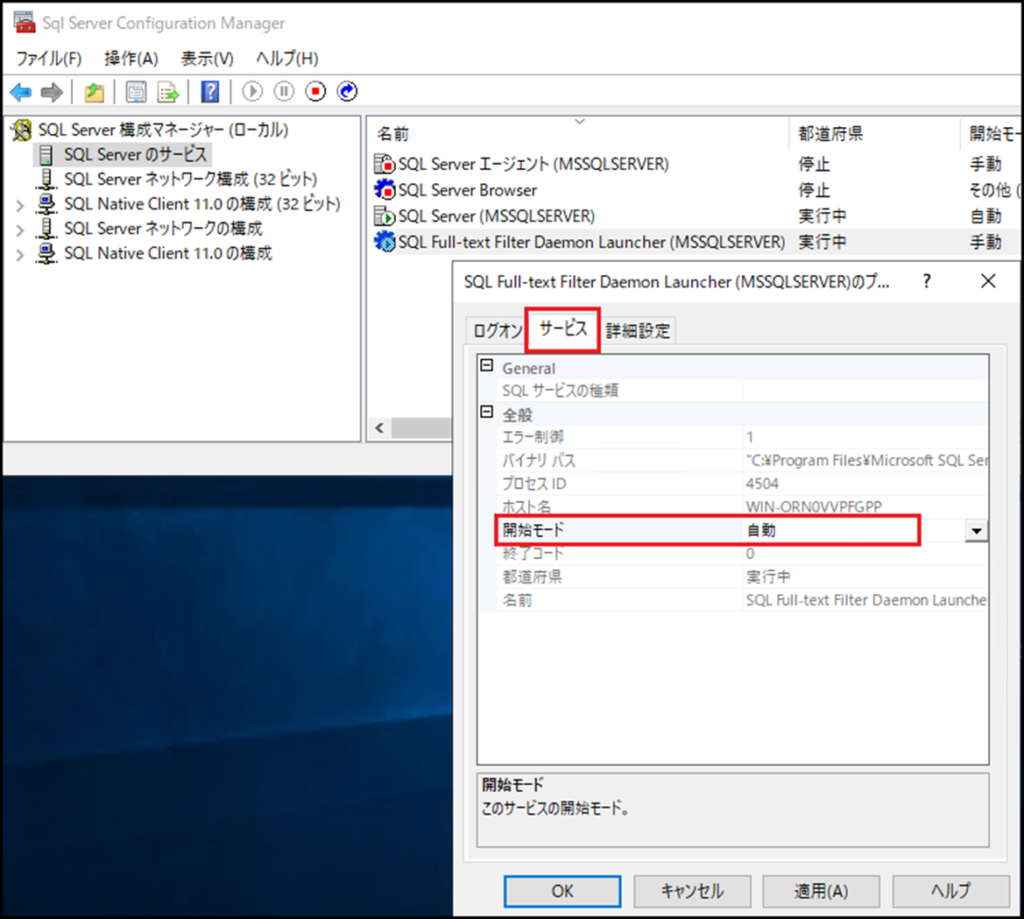Image resolution: width=1024 pixels, height=919 pixels.
Task: Open Properties via toolbar sheet icon
Action: tap(136, 92)
